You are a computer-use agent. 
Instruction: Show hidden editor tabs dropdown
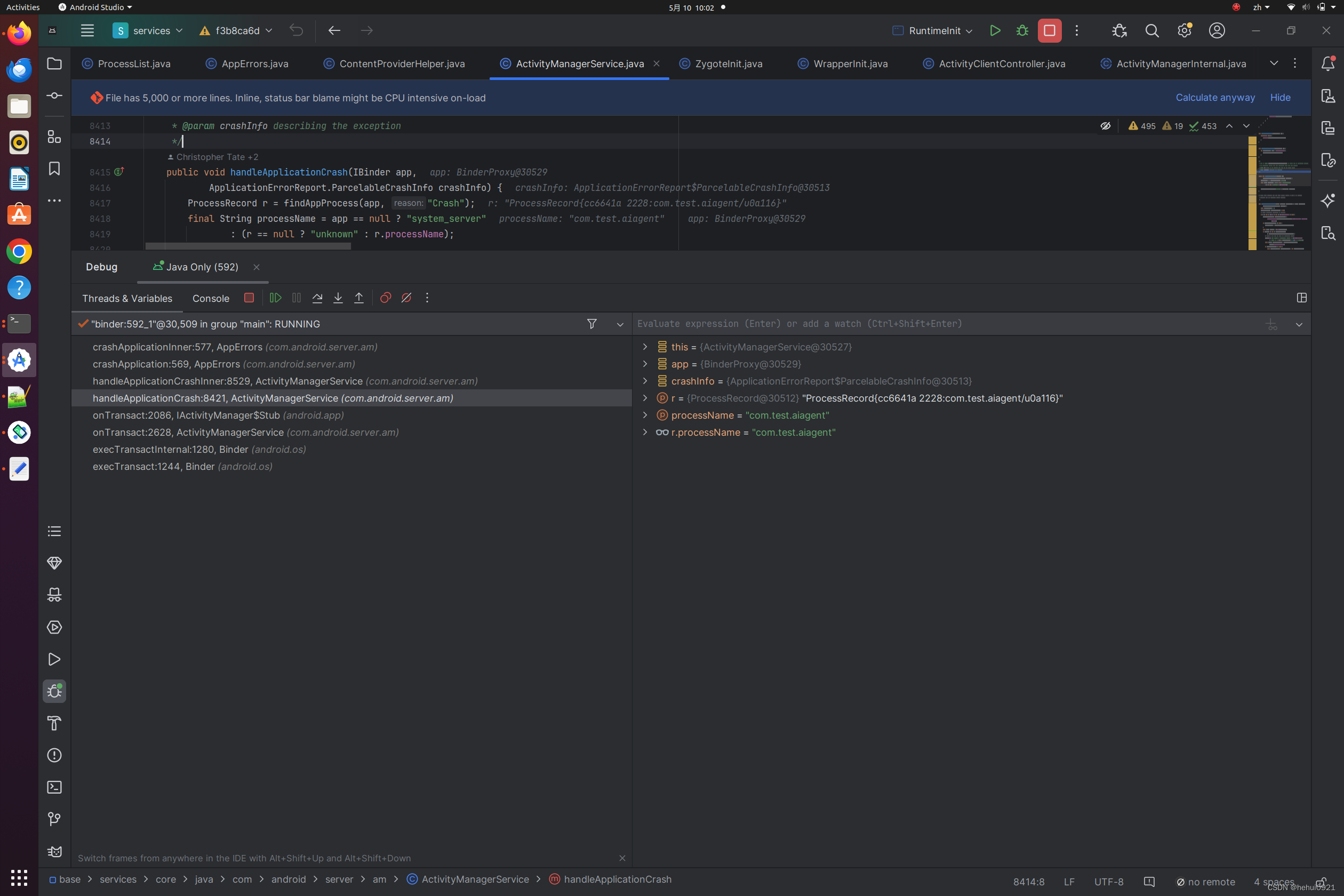(x=1274, y=63)
